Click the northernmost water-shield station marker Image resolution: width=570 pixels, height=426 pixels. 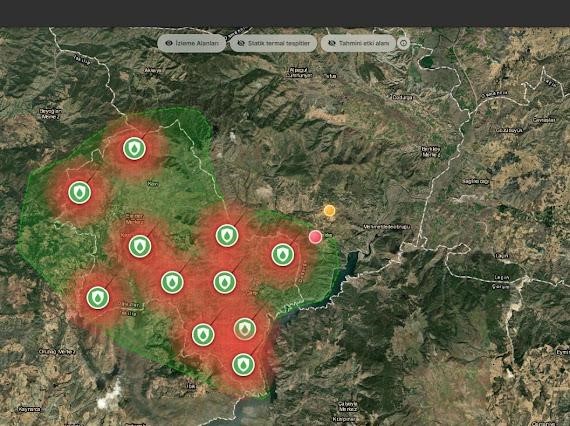point(135,148)
